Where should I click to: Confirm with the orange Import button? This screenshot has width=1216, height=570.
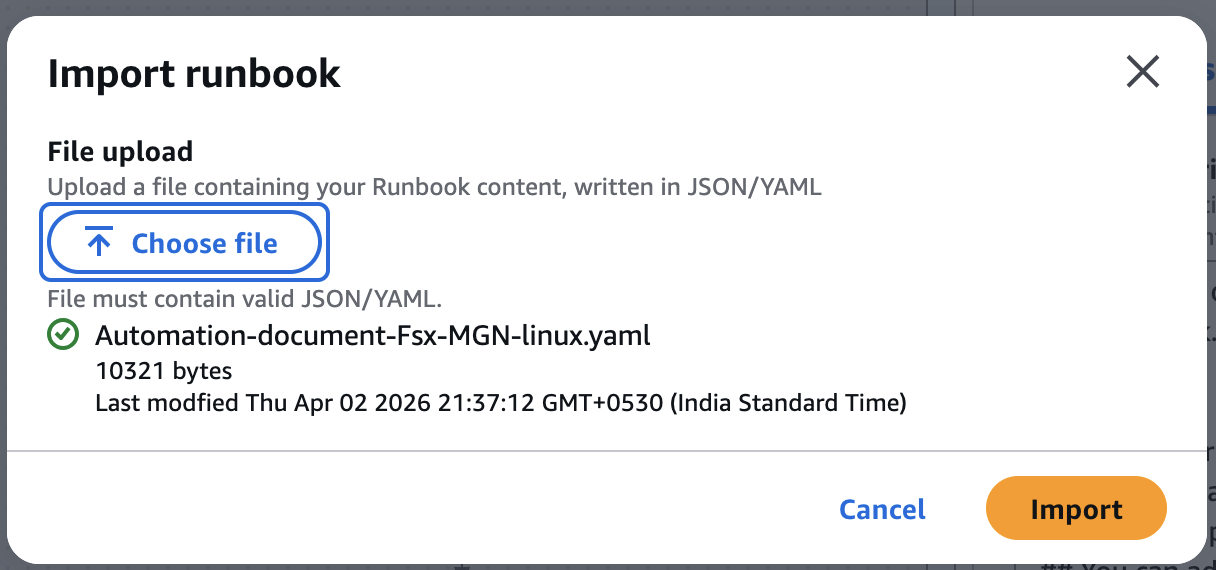tap(1076, 509)
